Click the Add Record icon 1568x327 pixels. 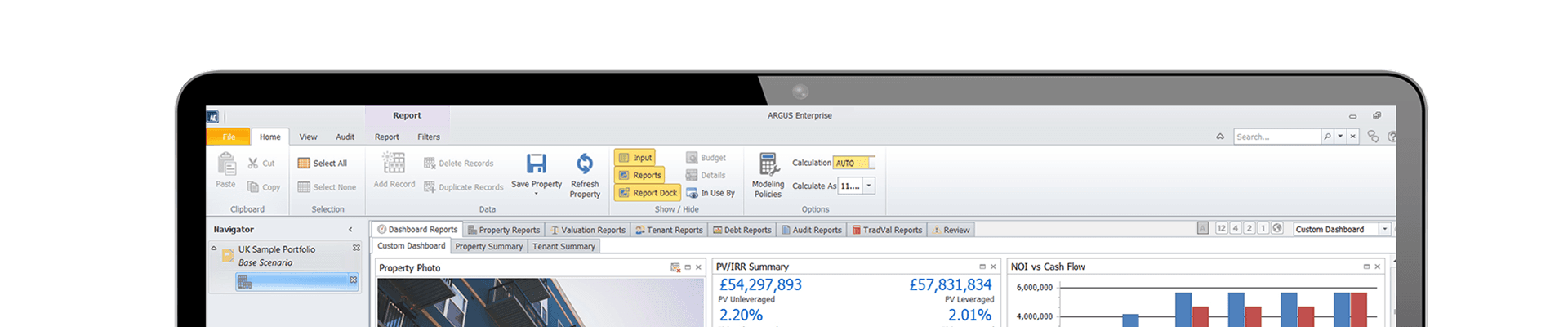394,163
